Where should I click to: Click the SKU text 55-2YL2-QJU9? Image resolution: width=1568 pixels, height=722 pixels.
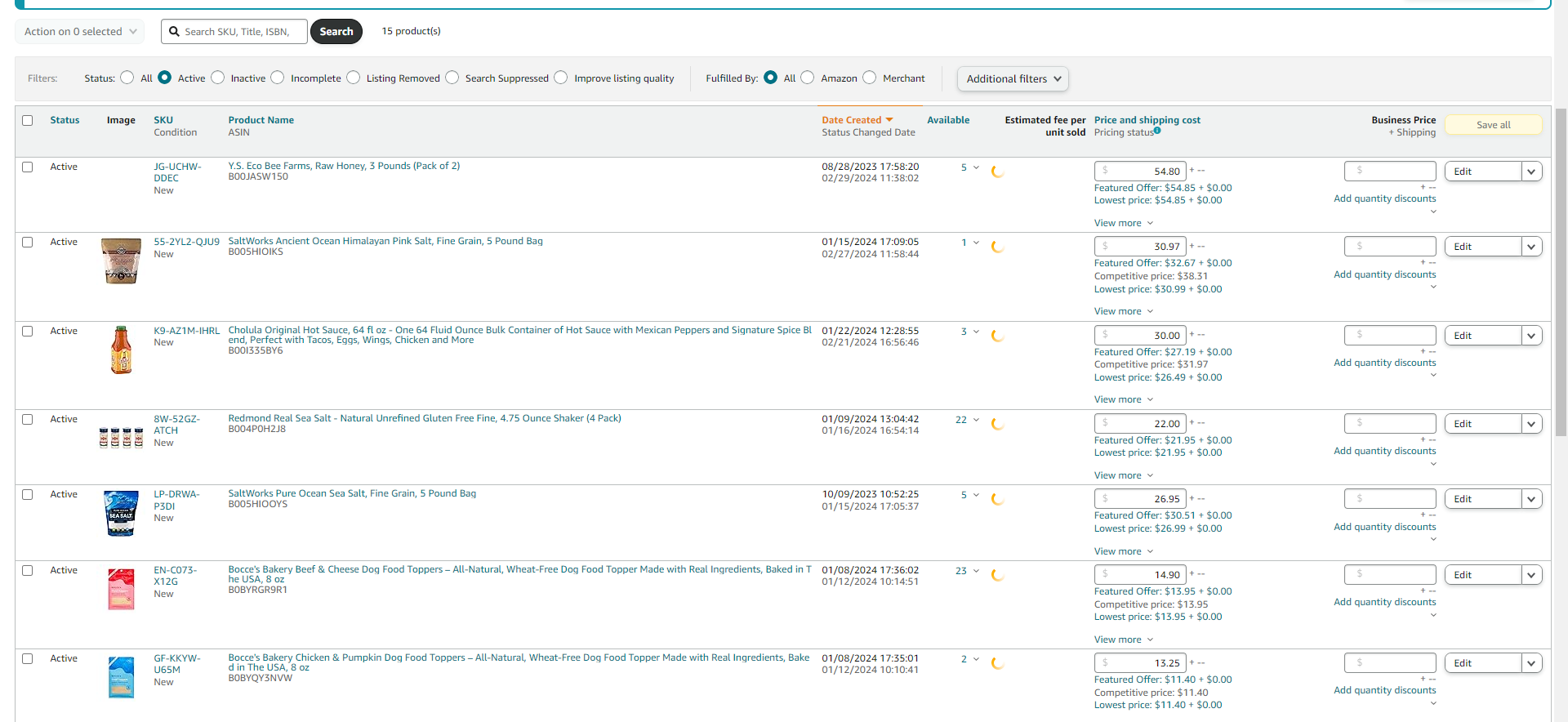click(x=187, y=242)
